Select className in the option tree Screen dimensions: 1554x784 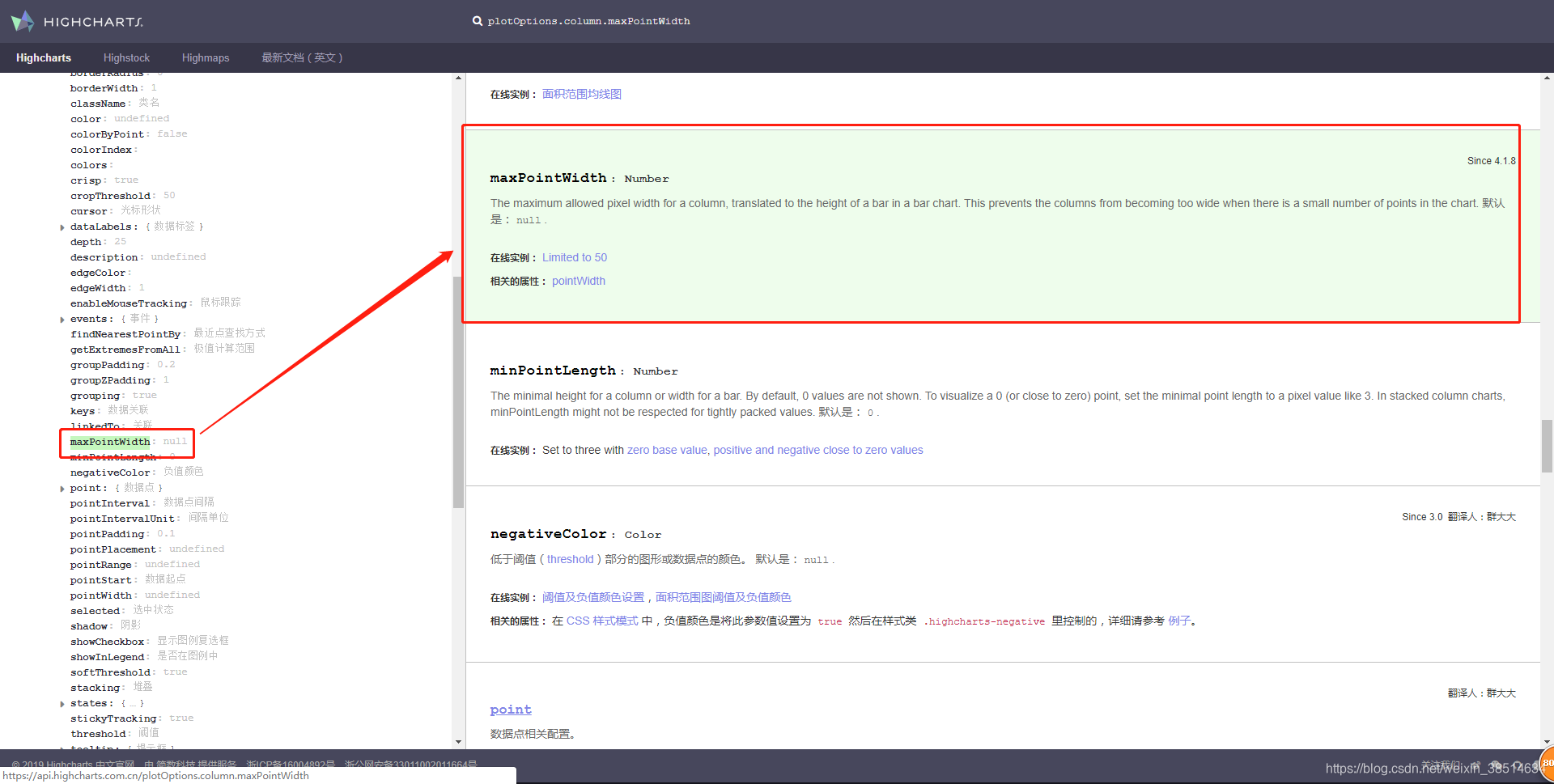(98, 104)
